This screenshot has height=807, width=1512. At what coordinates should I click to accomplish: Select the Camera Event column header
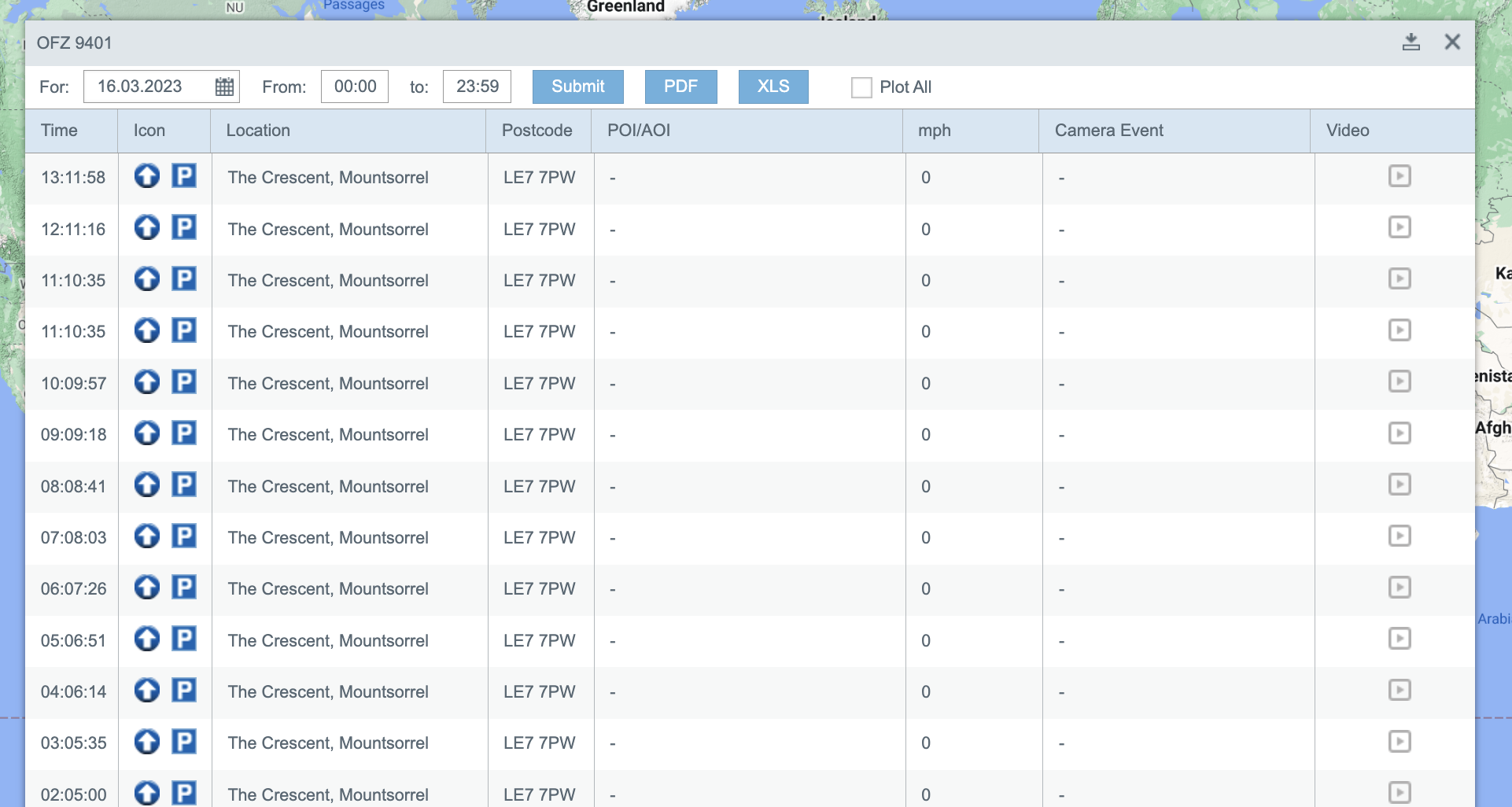[1108, 131]
